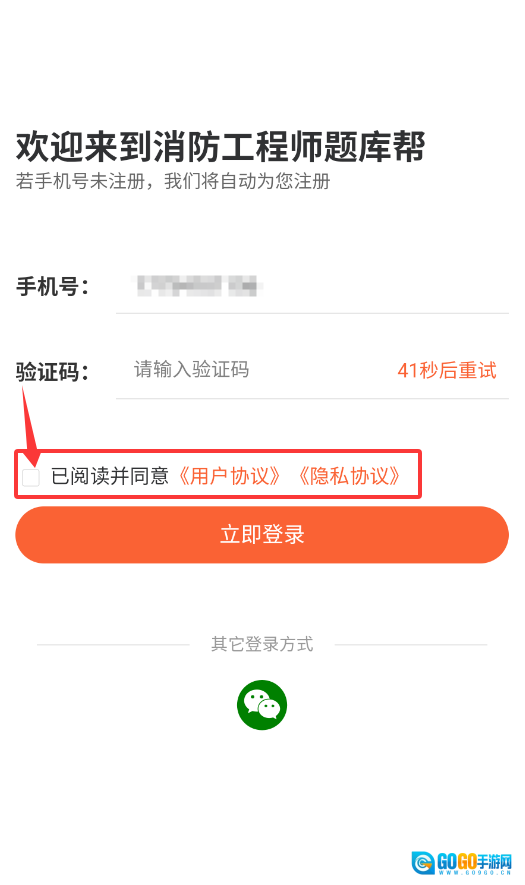Click the 验证码: label
This screenshot has width=525, height=885.
coord(52,372)
